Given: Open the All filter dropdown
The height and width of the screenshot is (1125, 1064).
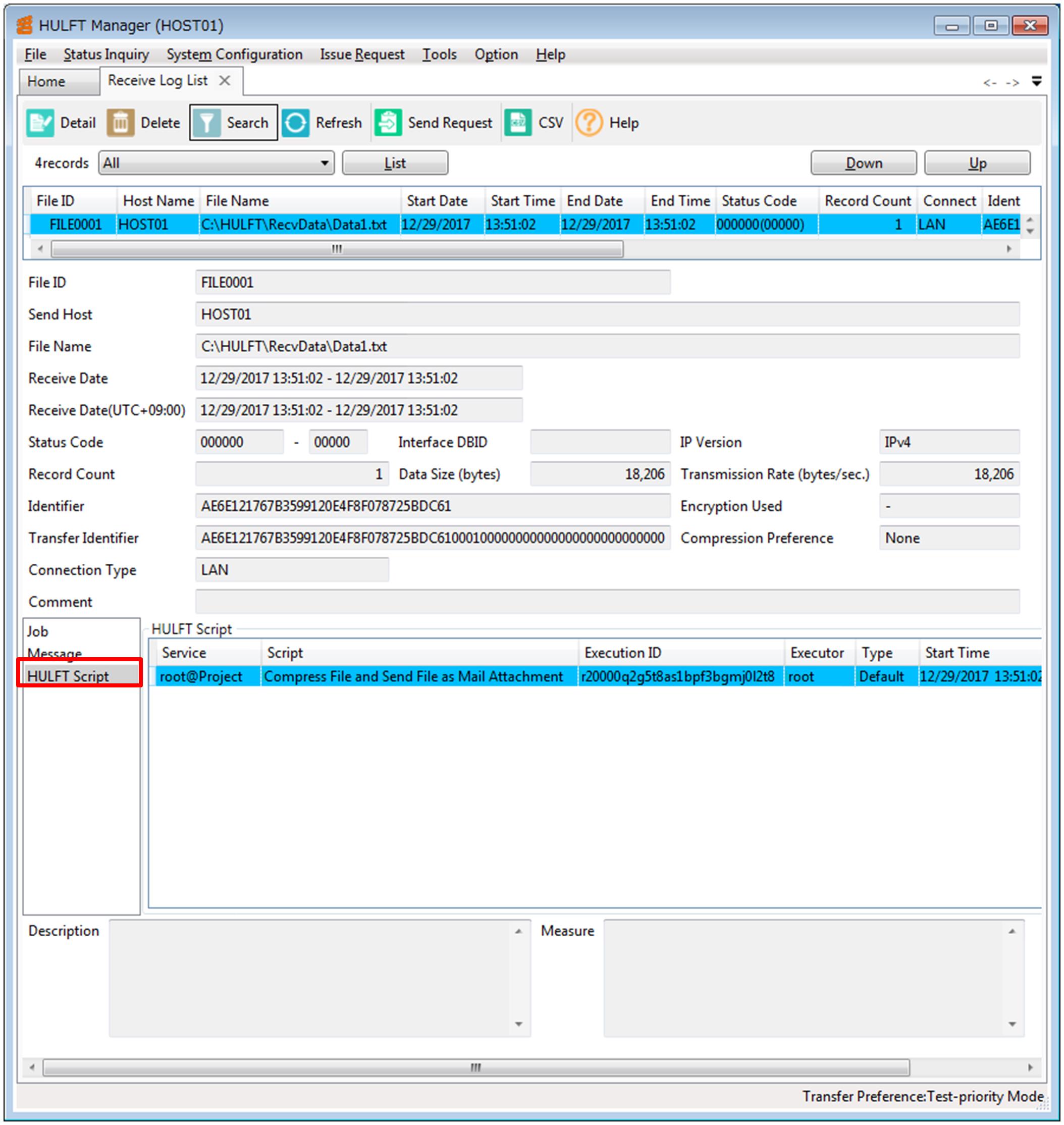Looking at the screenshot, I should click(x=216, y=164).
